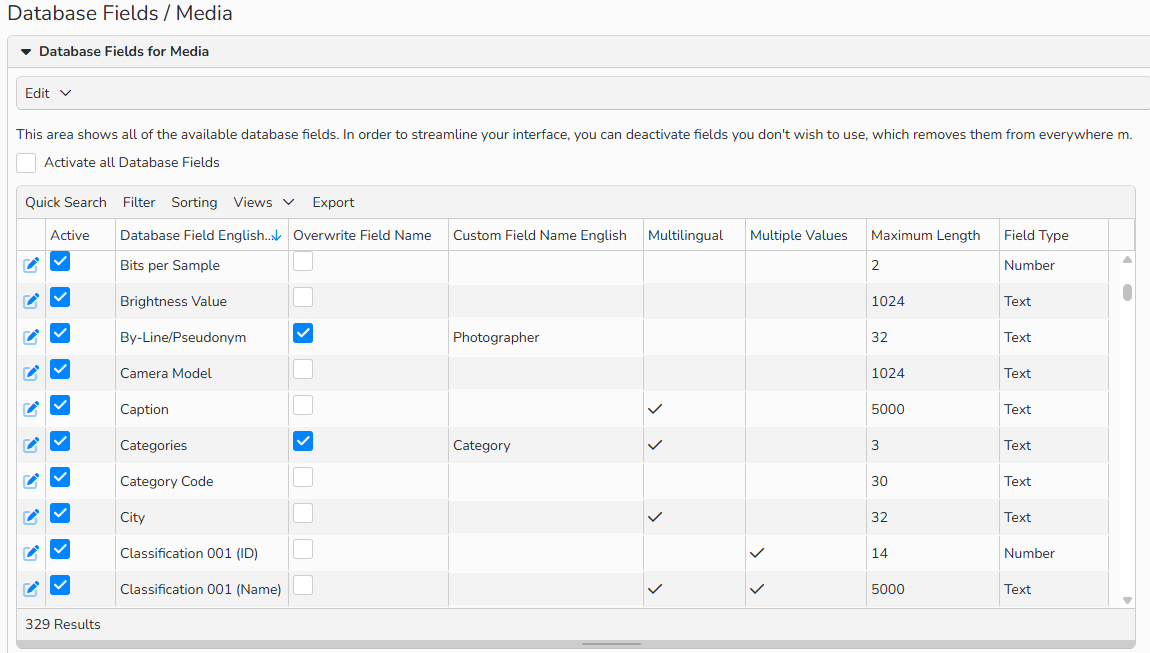Open edit icon for Camera Model row

(31, 373)
